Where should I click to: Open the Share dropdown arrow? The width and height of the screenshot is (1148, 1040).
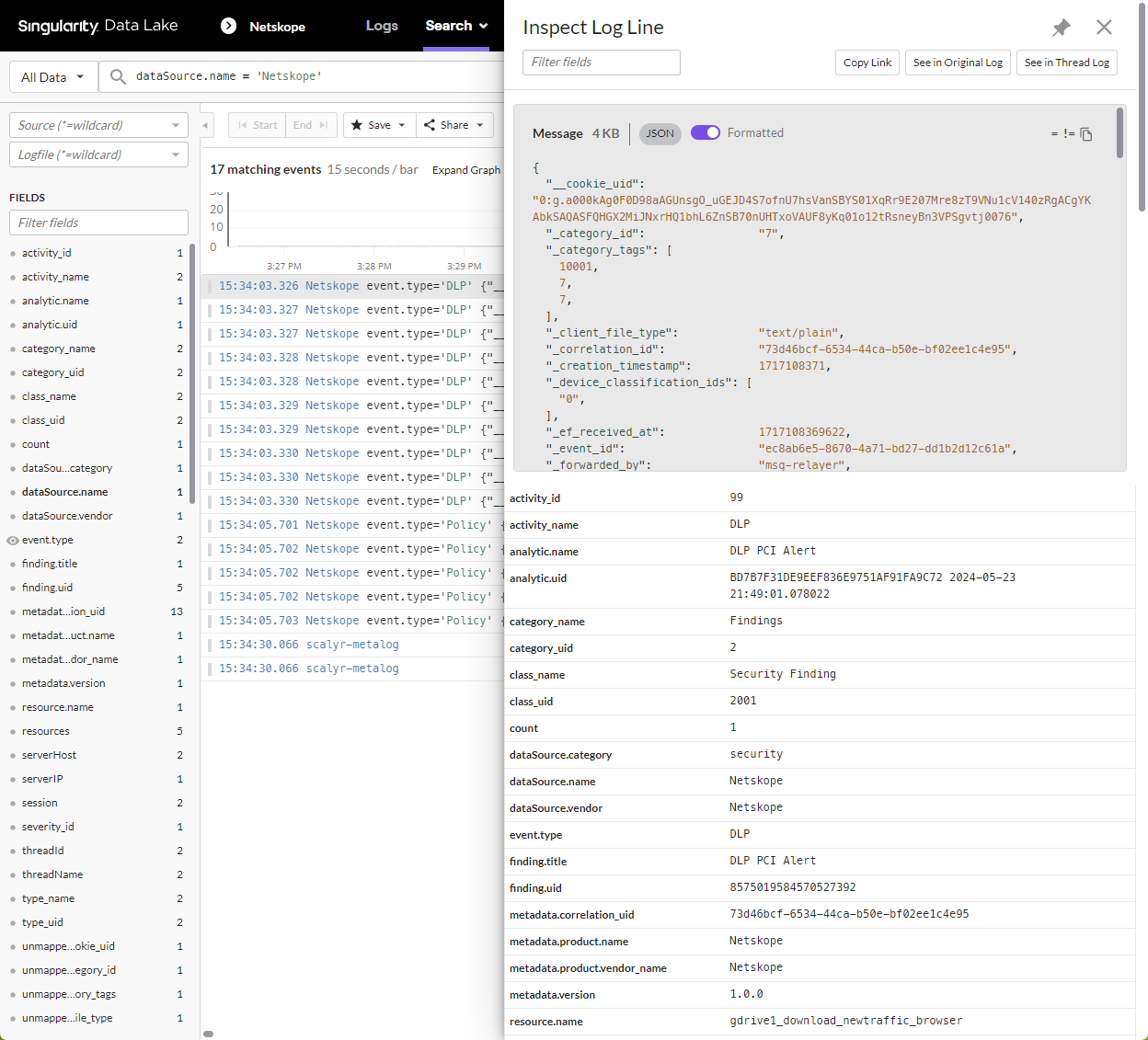click(480, 125)
